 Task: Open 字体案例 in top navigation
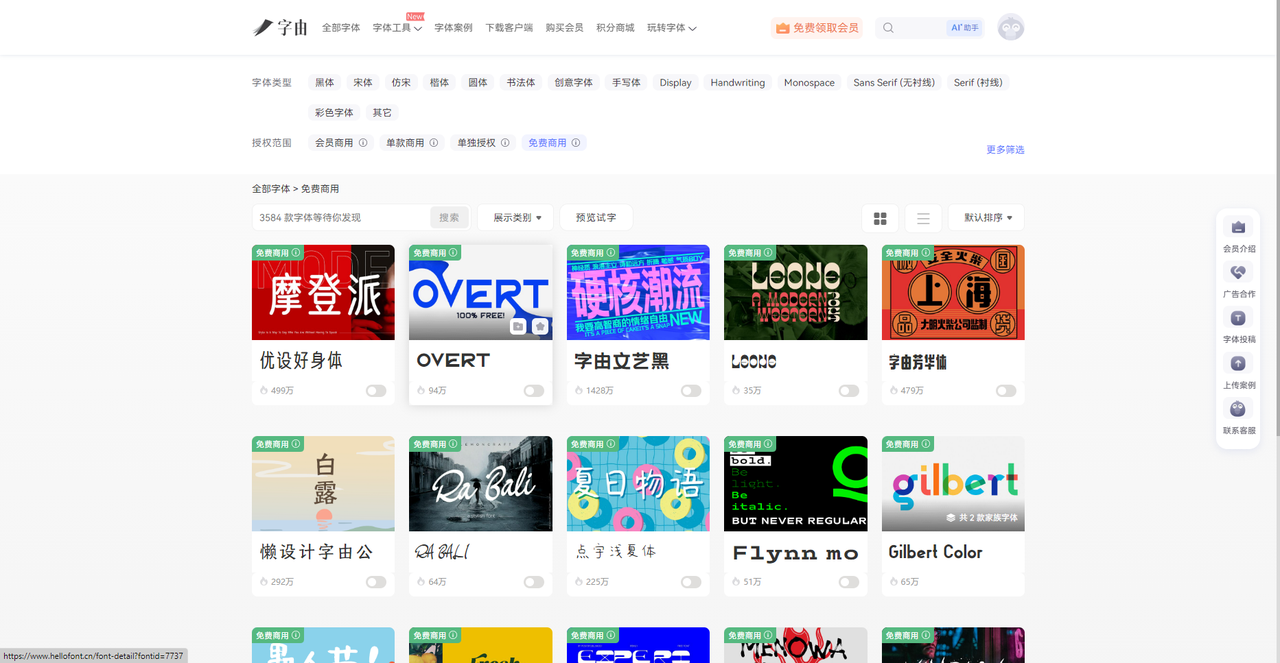[x=455, y=28]
